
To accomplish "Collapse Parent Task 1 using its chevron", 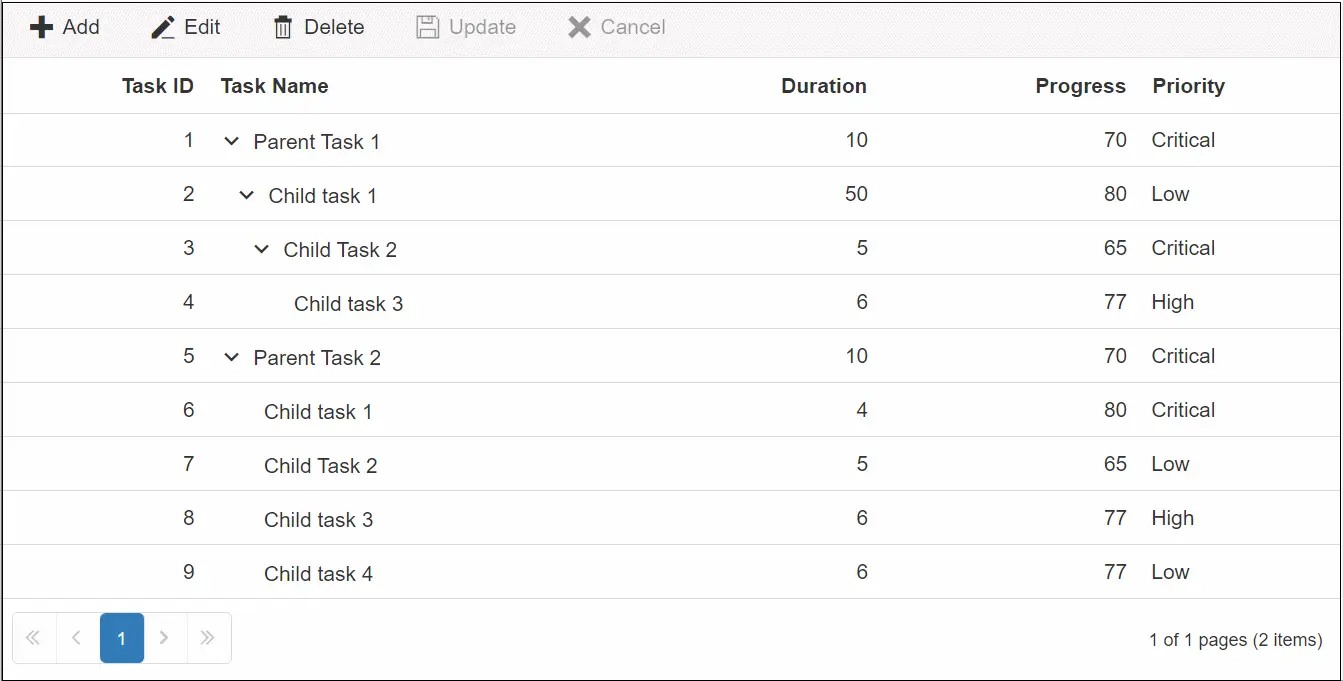I will pos(231,141).
